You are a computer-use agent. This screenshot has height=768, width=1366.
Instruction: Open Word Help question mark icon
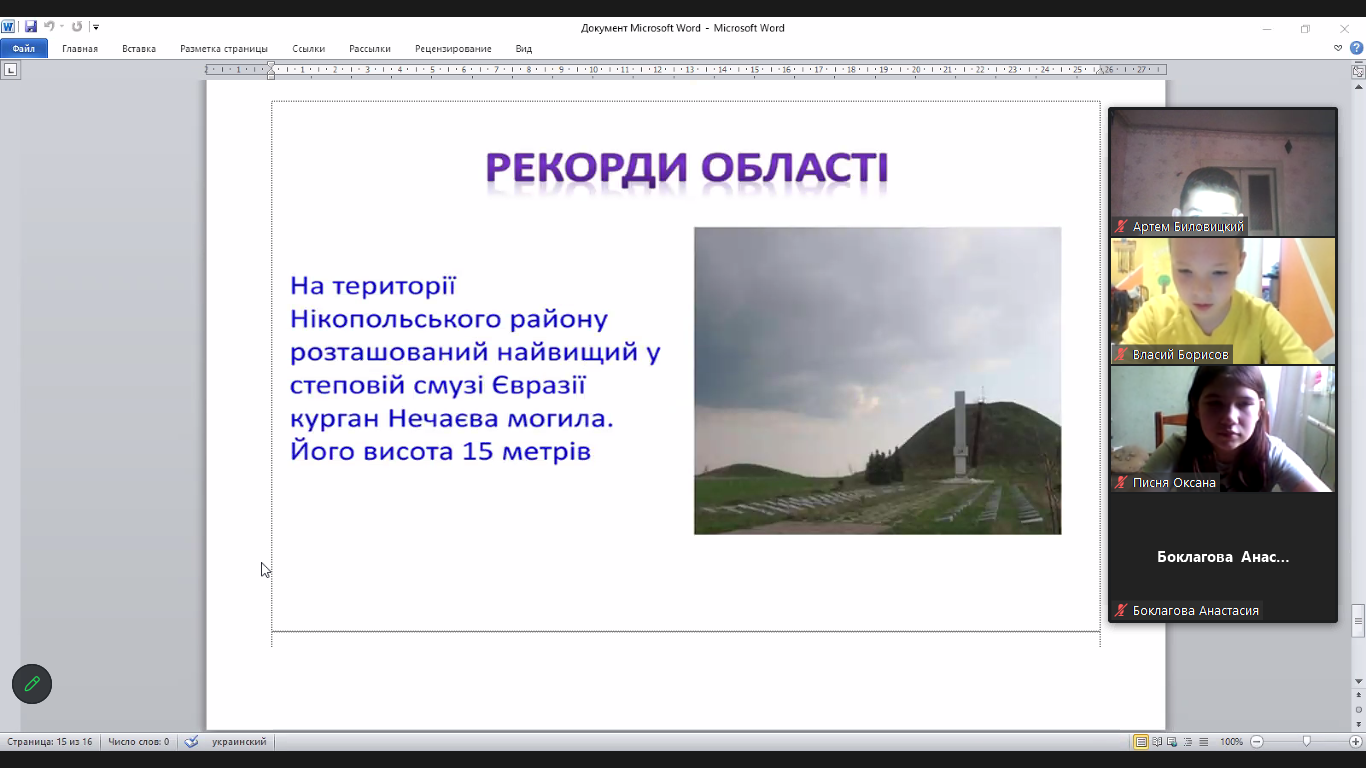pos(1356,48)
